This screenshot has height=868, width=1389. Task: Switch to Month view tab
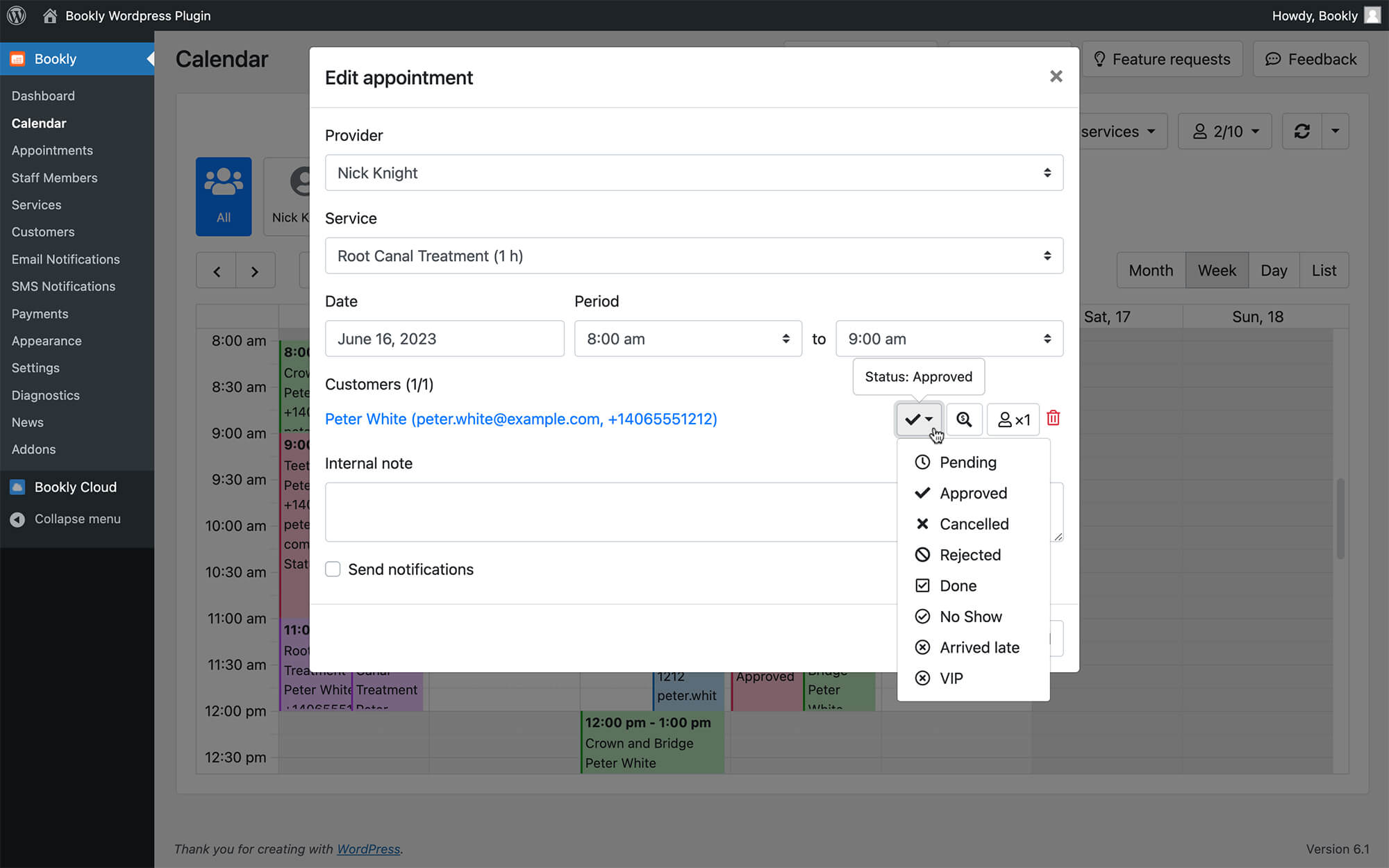tap(1151, 271)
